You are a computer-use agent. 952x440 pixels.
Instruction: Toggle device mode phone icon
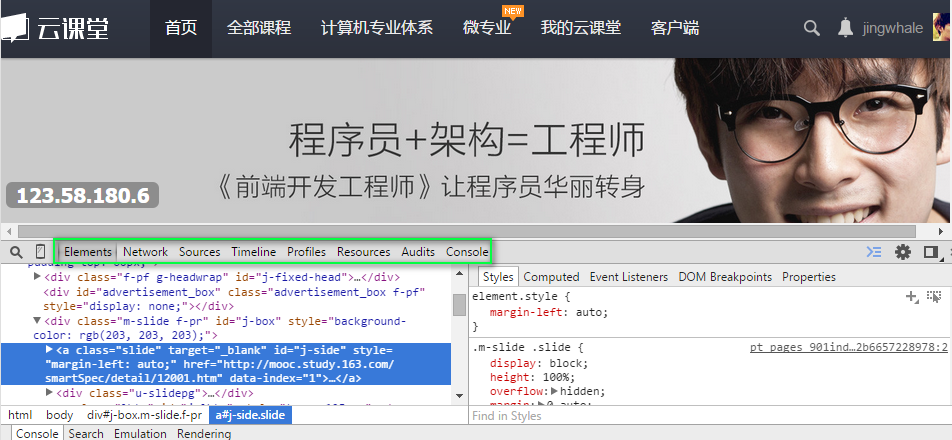40,252
